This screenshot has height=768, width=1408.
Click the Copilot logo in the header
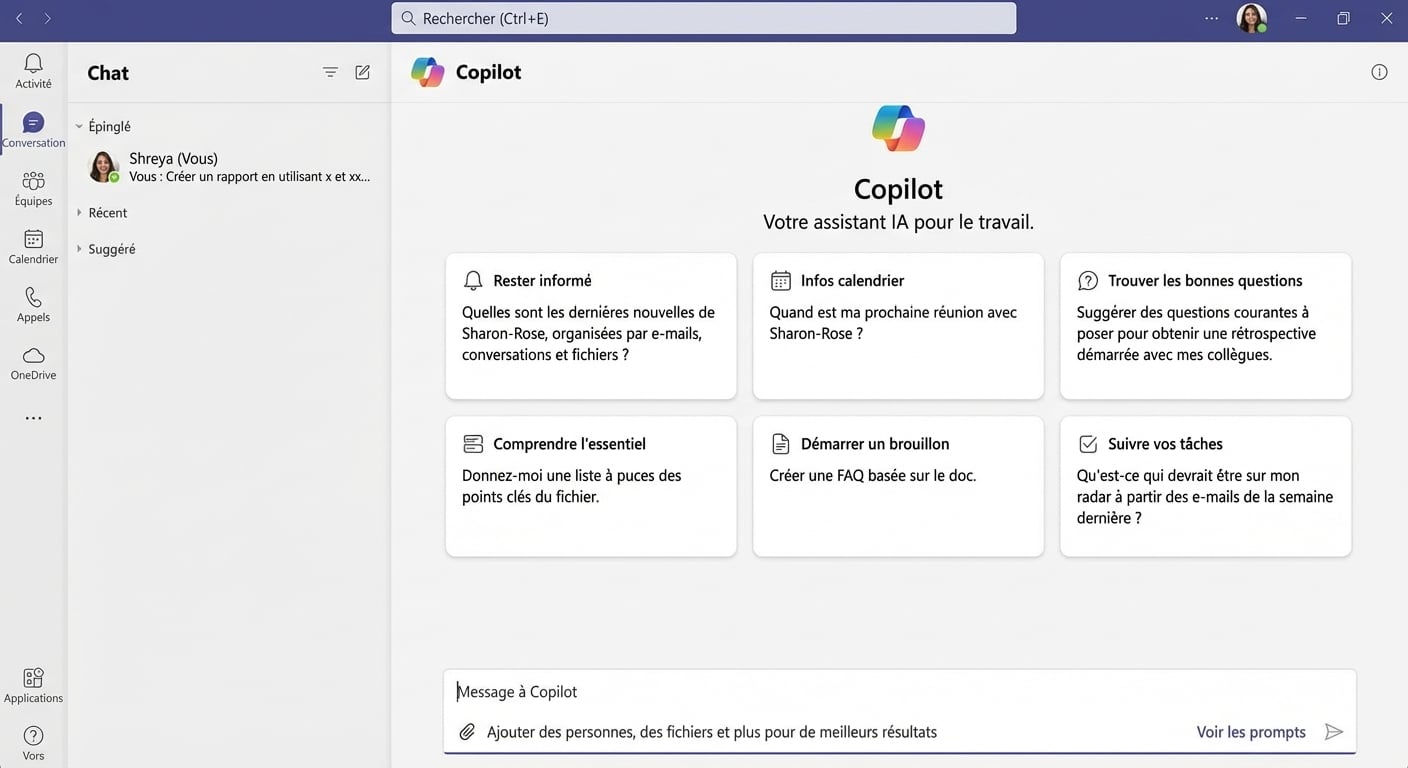(x=428, y=71)
